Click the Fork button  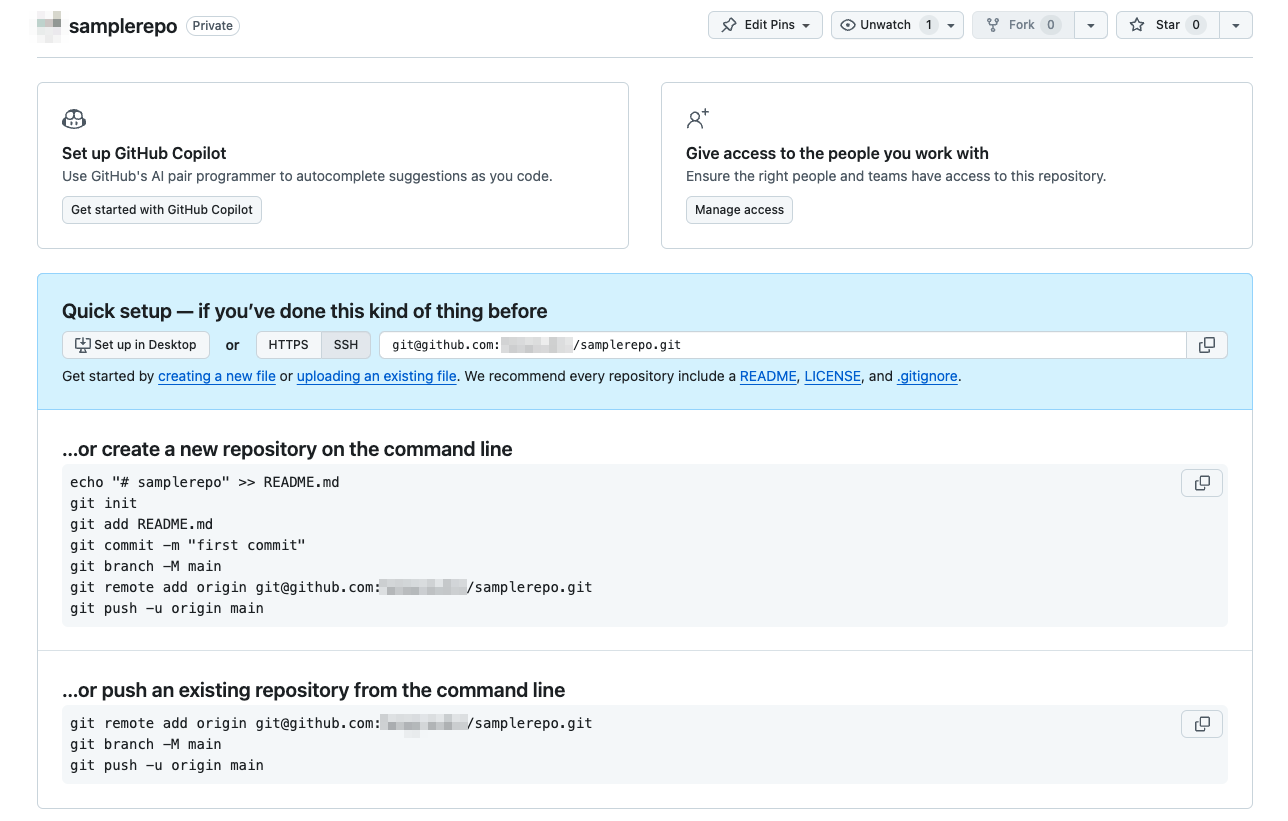point(1022,25)
